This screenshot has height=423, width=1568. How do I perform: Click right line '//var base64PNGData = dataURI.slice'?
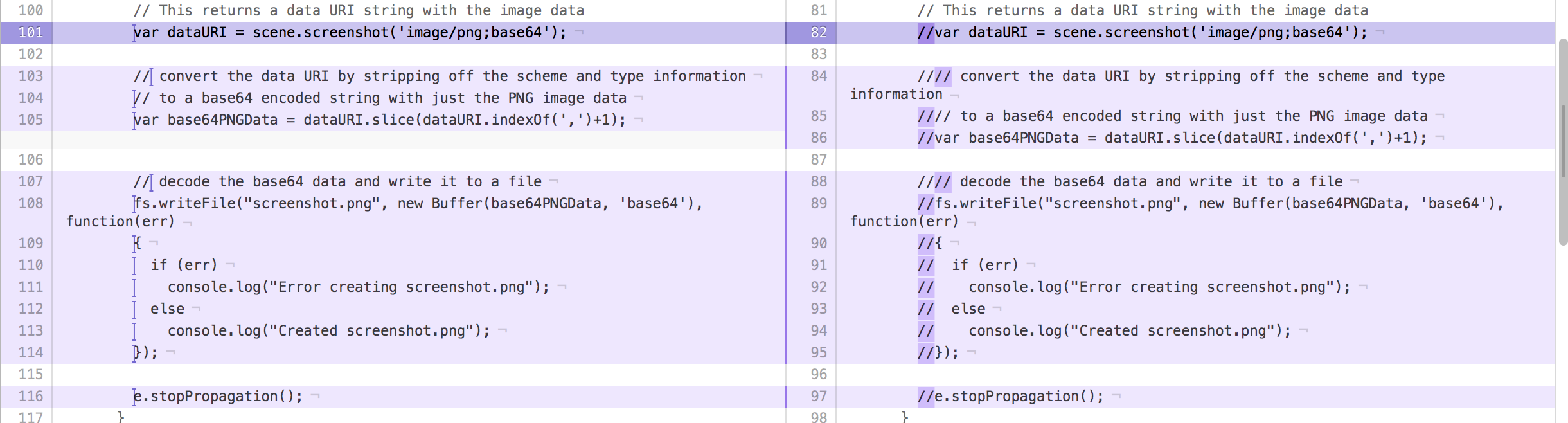pyautogui.click(x=1172, y=138)
